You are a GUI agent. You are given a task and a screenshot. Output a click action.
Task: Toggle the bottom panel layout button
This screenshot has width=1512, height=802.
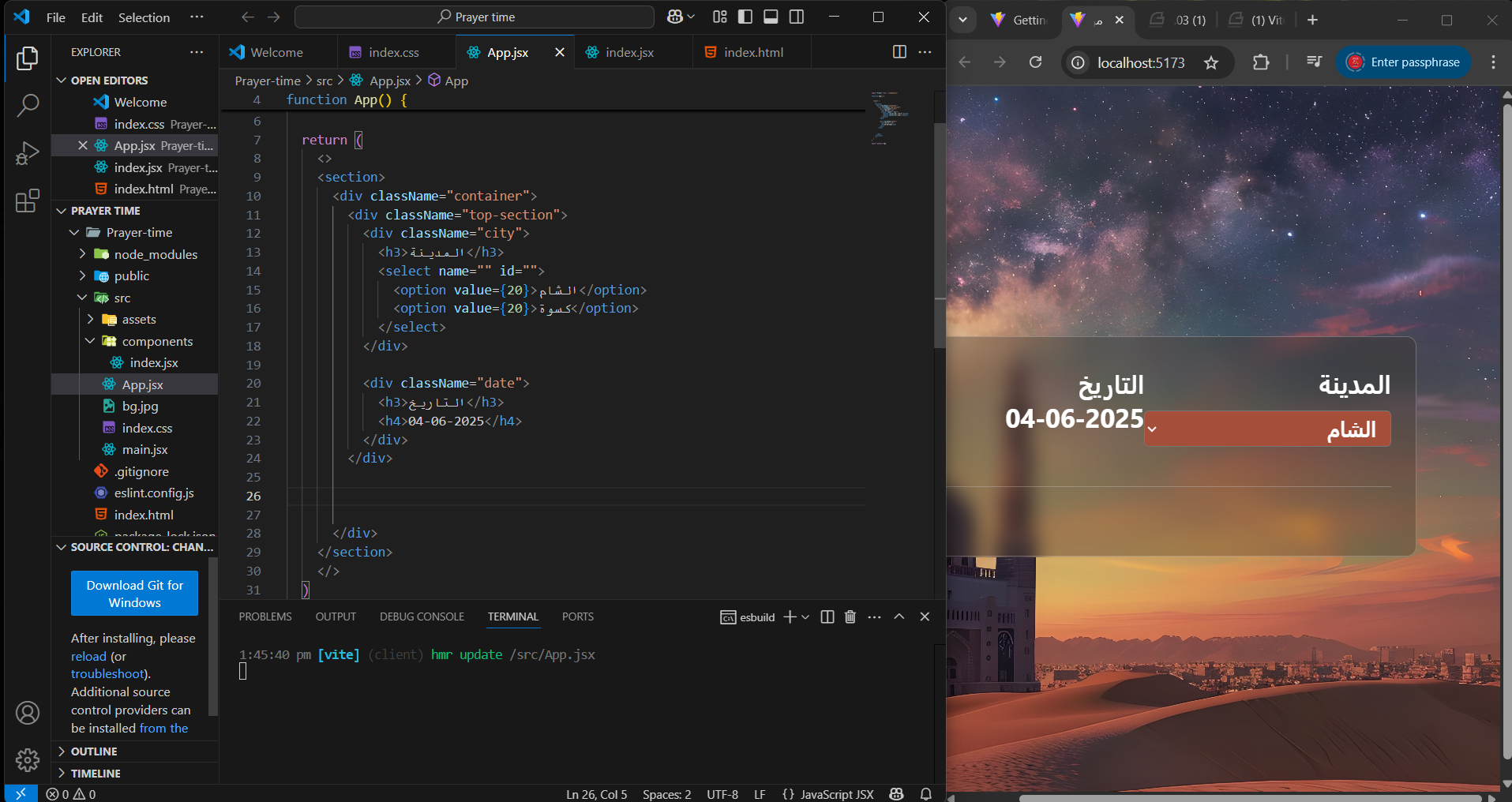click(x=771, y=17)
